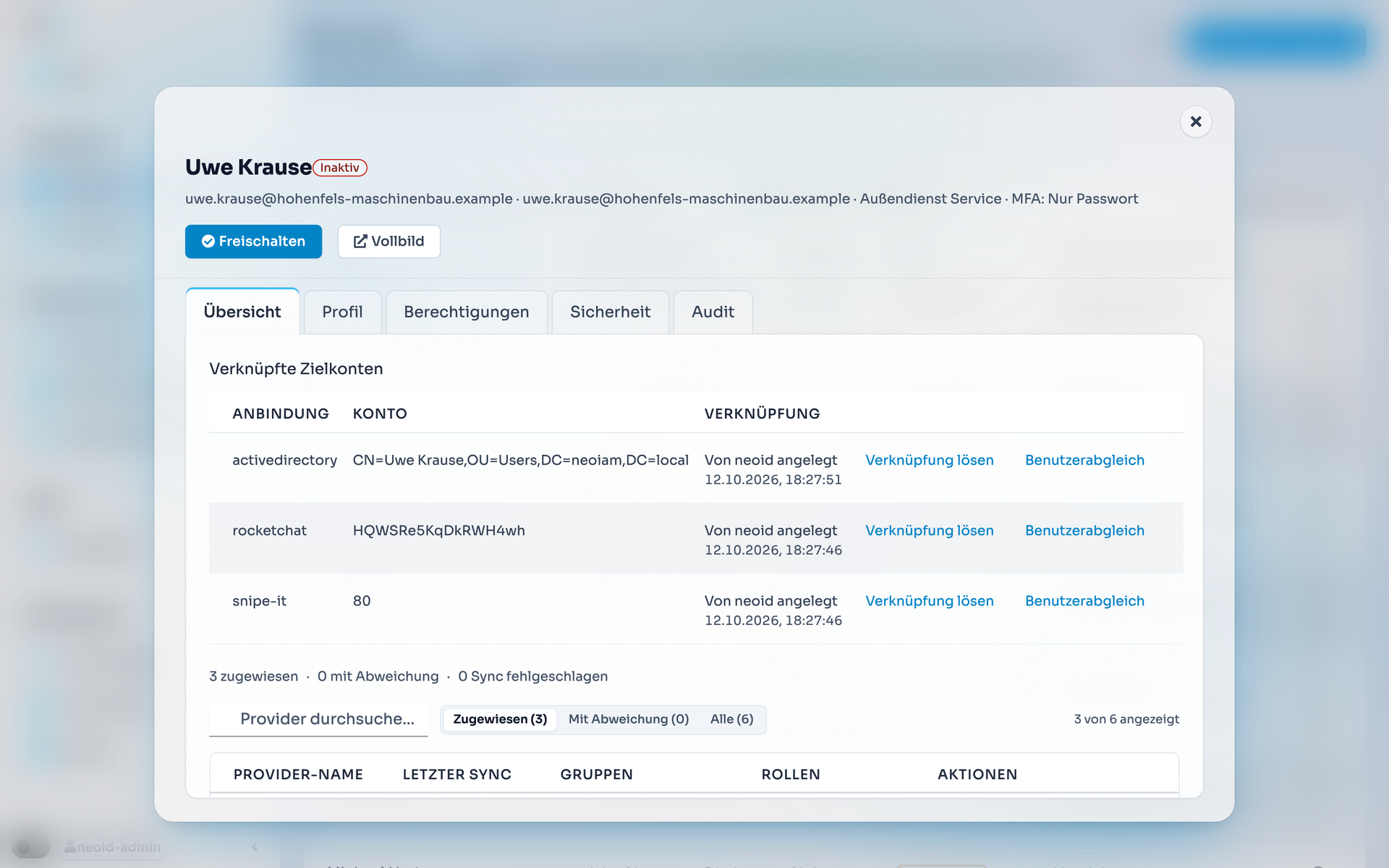The width and height of the screenshot is (1389, 868).
Task: Start Benutzerabgleich for snipe-it
Action: pyautogui.click(x=1084, y=600)
